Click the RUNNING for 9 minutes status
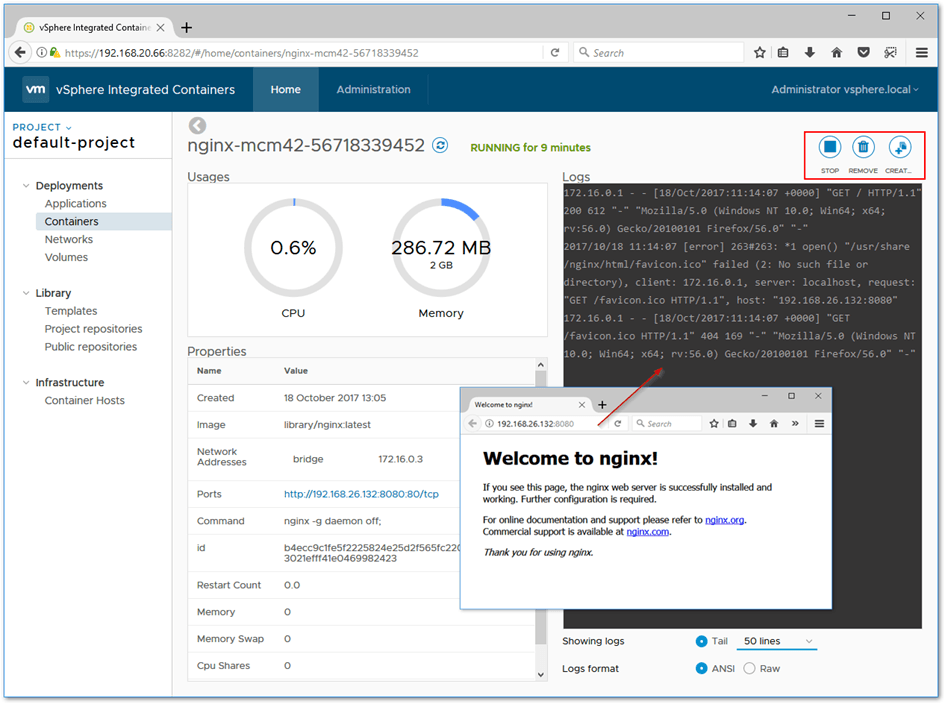 tap(530, 148)
